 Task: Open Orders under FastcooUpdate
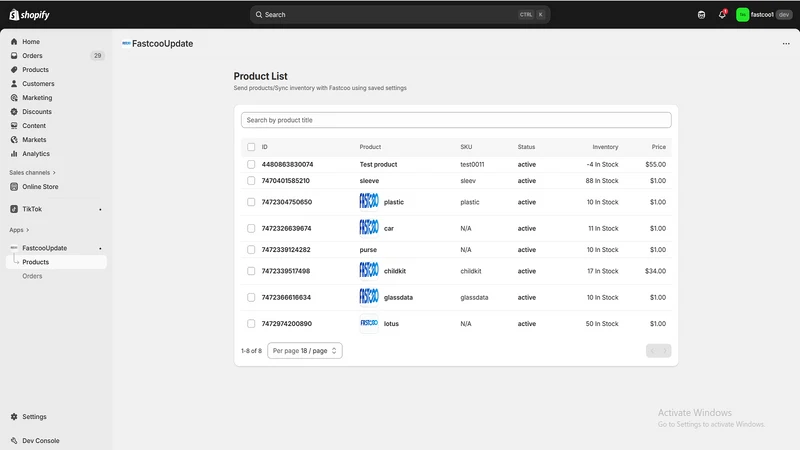click(32, 276)
